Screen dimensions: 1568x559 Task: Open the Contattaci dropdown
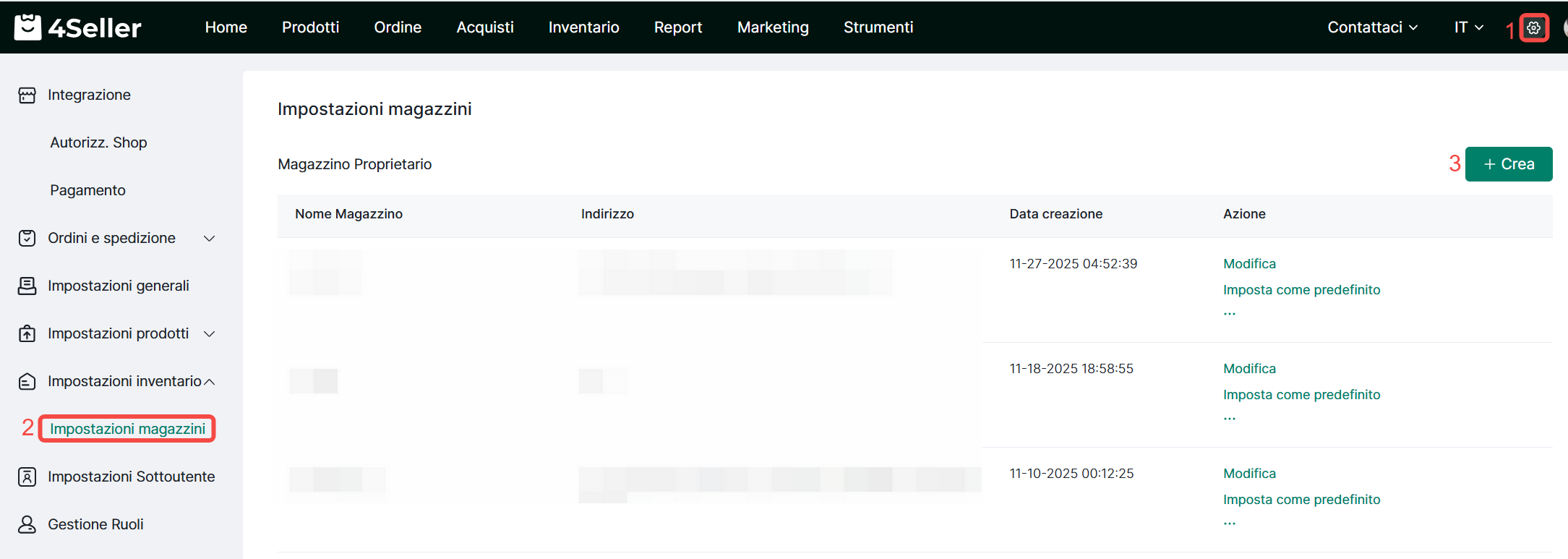click(1372, 27)
